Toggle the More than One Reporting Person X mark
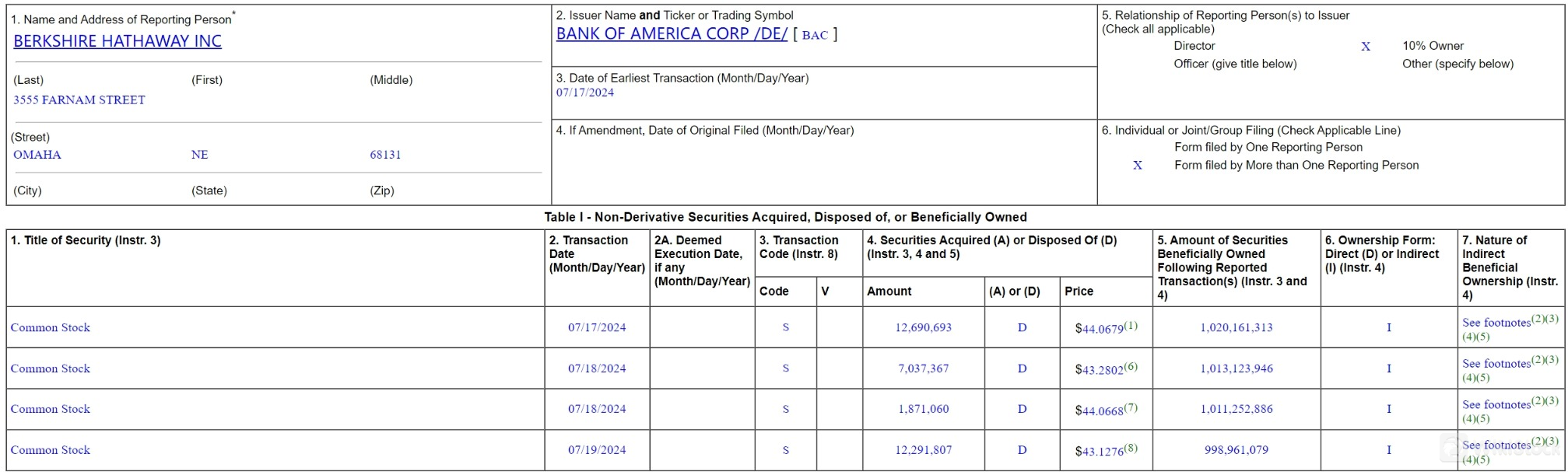Screen dimensions: 1568x475 coord(1138,166)
